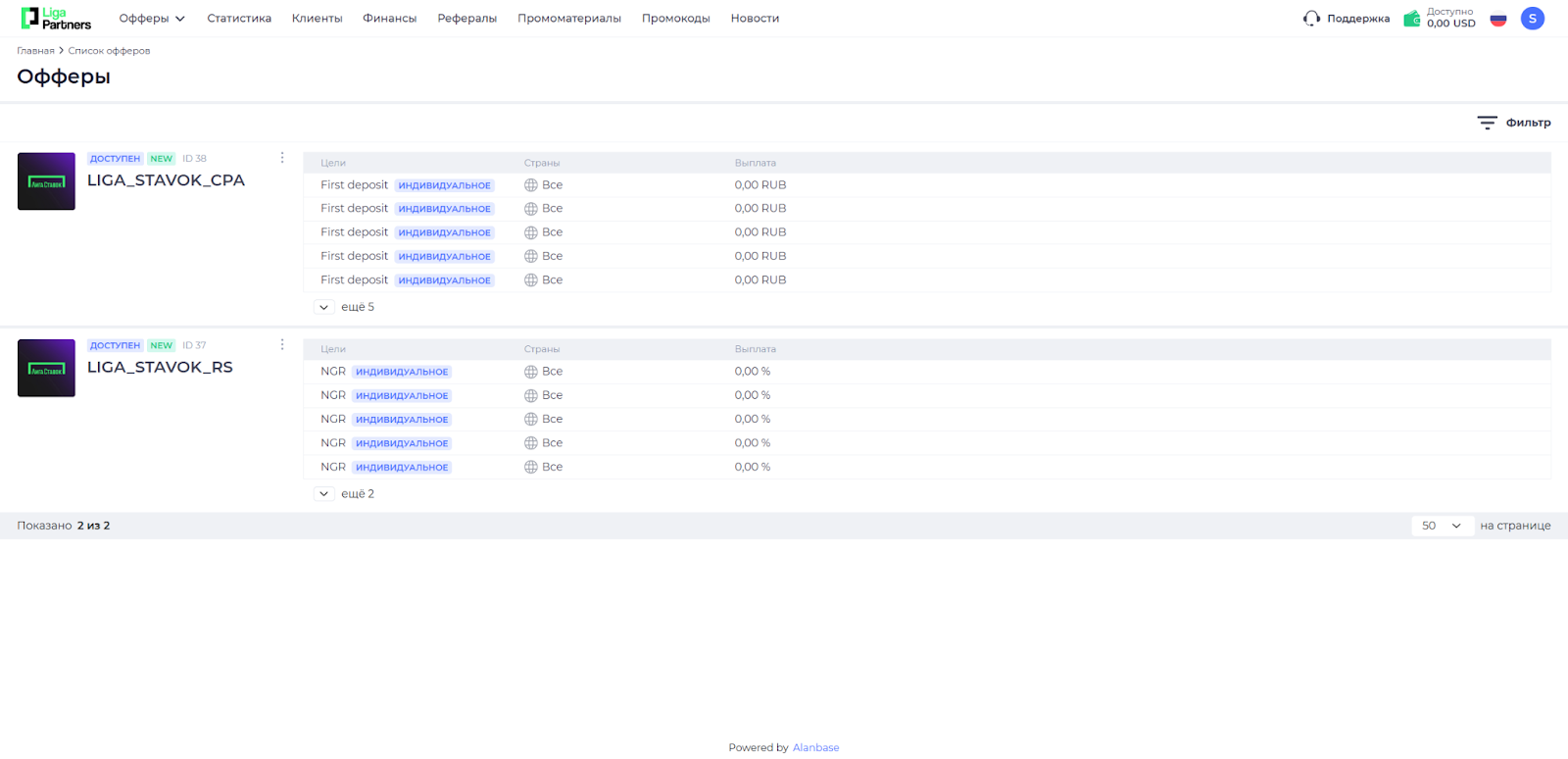Click the Доступно 0,00 USD balance
Viewport: 1568px width, 759px height.
coord(1450,18)
